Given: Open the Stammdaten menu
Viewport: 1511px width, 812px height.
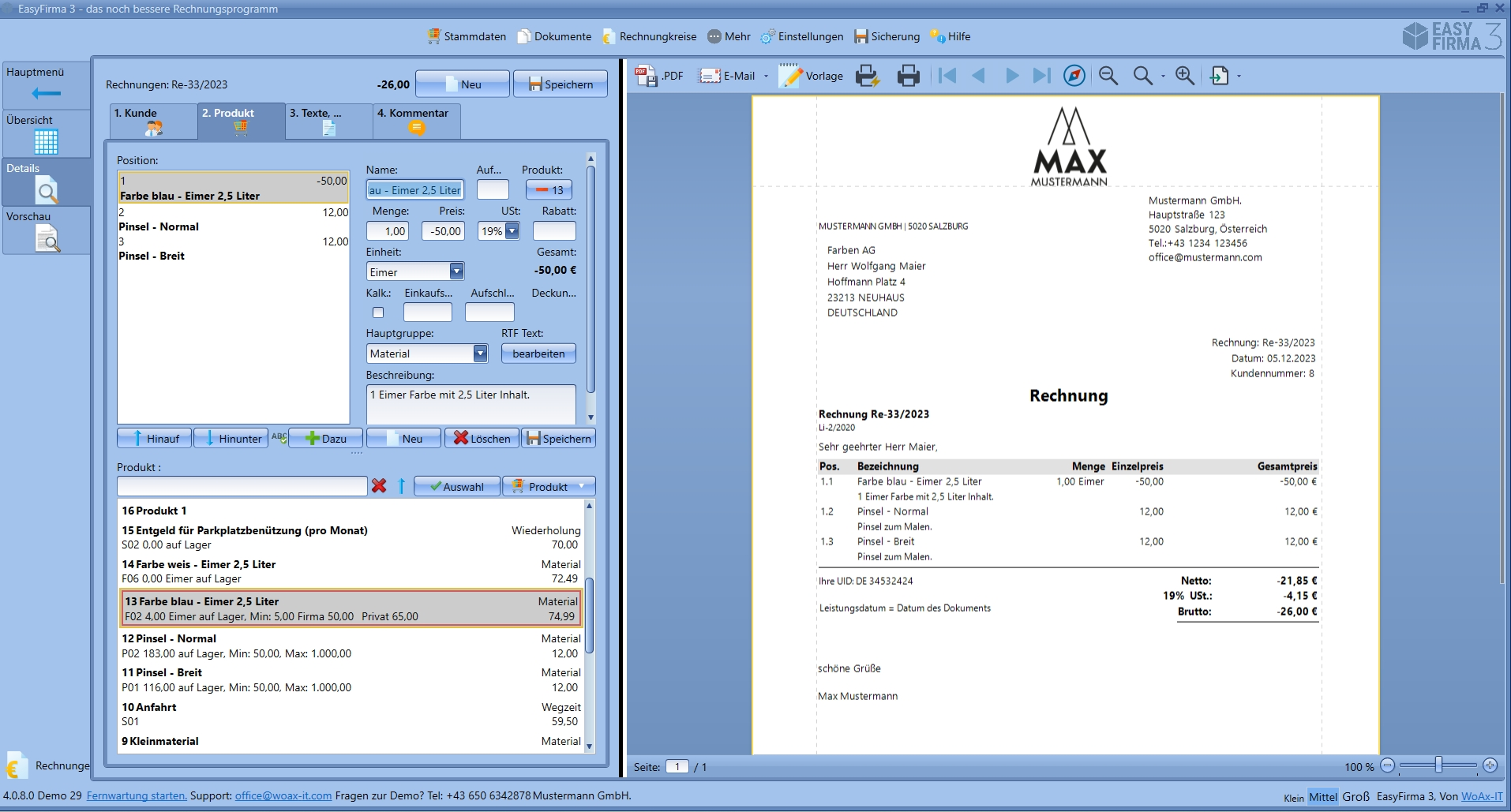Looking at the screenshot, I should pos(467,36).
